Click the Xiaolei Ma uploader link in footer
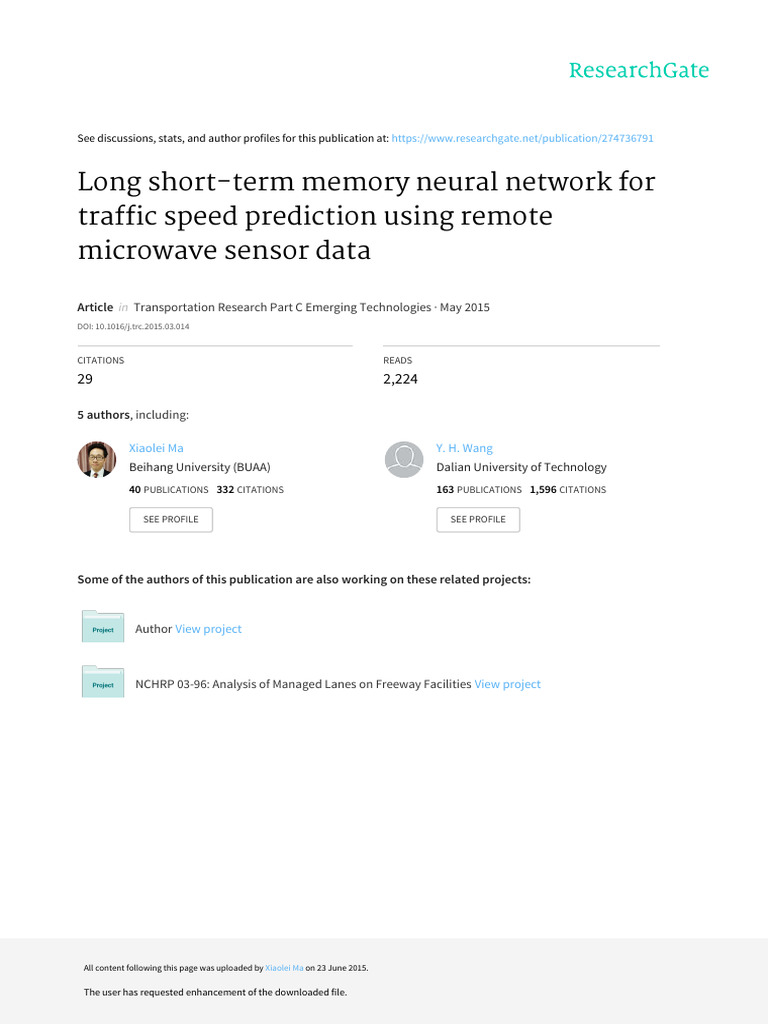 [x=284, y=968]
